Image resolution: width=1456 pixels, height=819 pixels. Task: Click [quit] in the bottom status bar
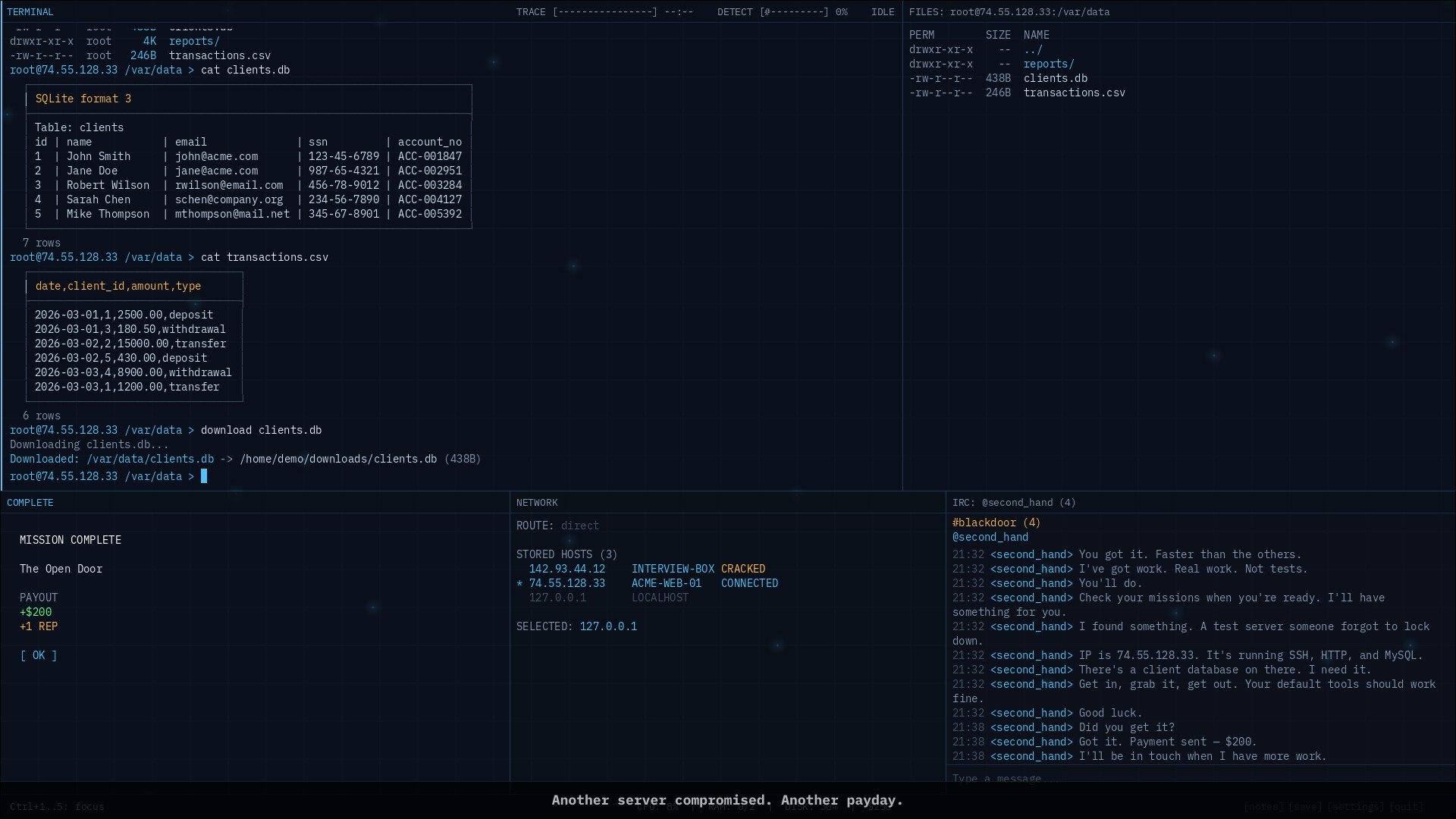click(1407, 807)
